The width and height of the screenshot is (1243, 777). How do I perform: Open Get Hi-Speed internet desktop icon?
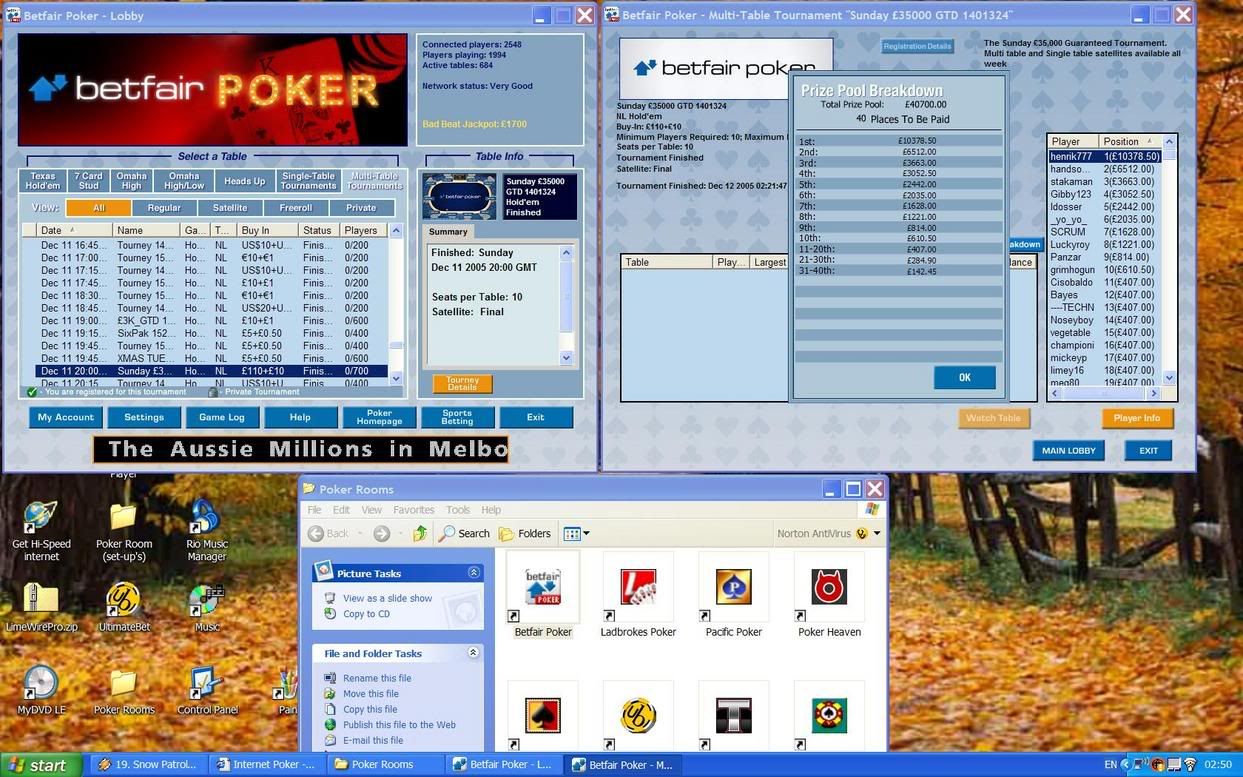(x=41, y=530)
